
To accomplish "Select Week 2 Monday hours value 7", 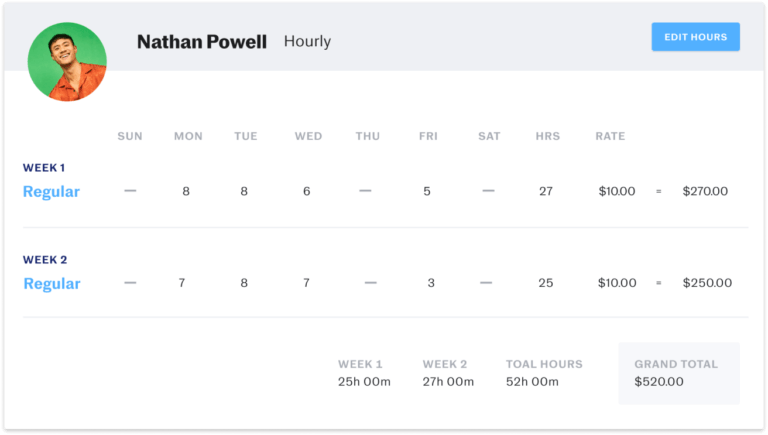I will coord(182,283).
